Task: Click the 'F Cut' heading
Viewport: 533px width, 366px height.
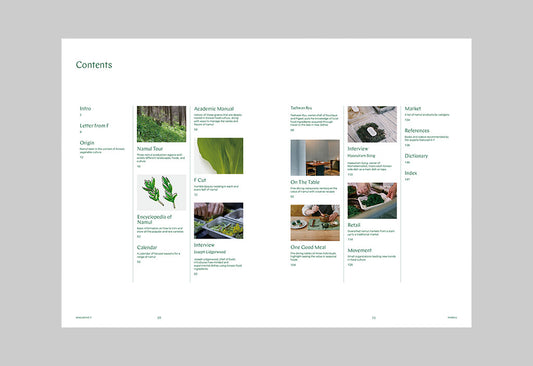Action: pyautogui.click(x=200, y=180)
